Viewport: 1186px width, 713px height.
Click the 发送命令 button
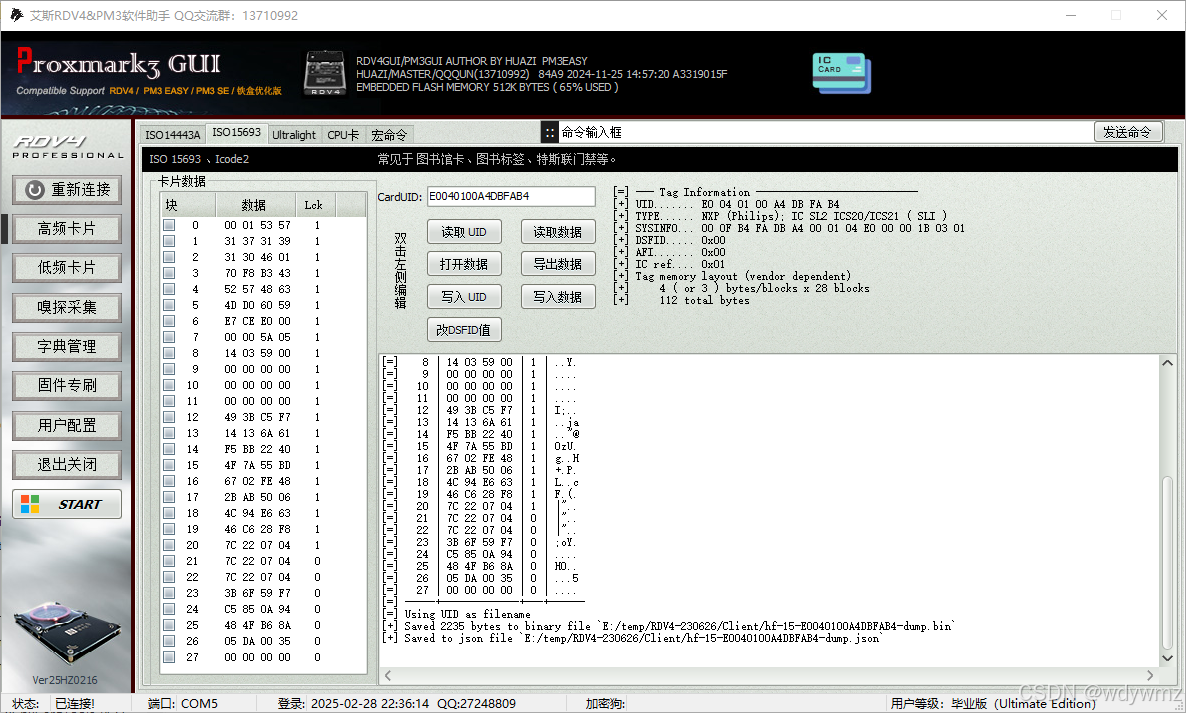point(1128,132)
